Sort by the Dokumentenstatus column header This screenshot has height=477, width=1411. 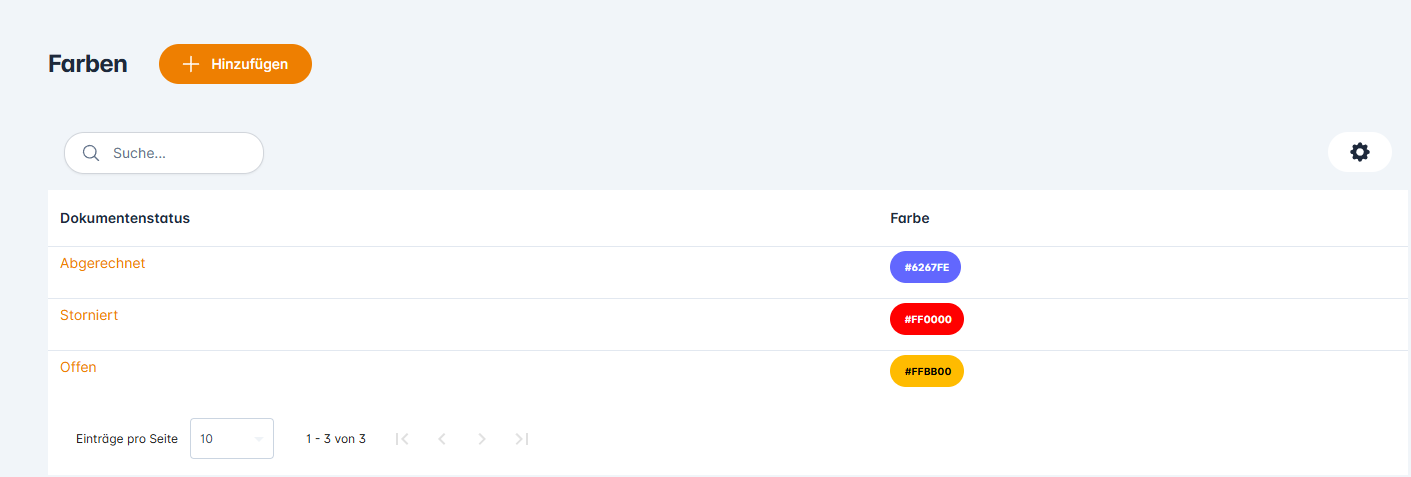(x=125, y=218)
